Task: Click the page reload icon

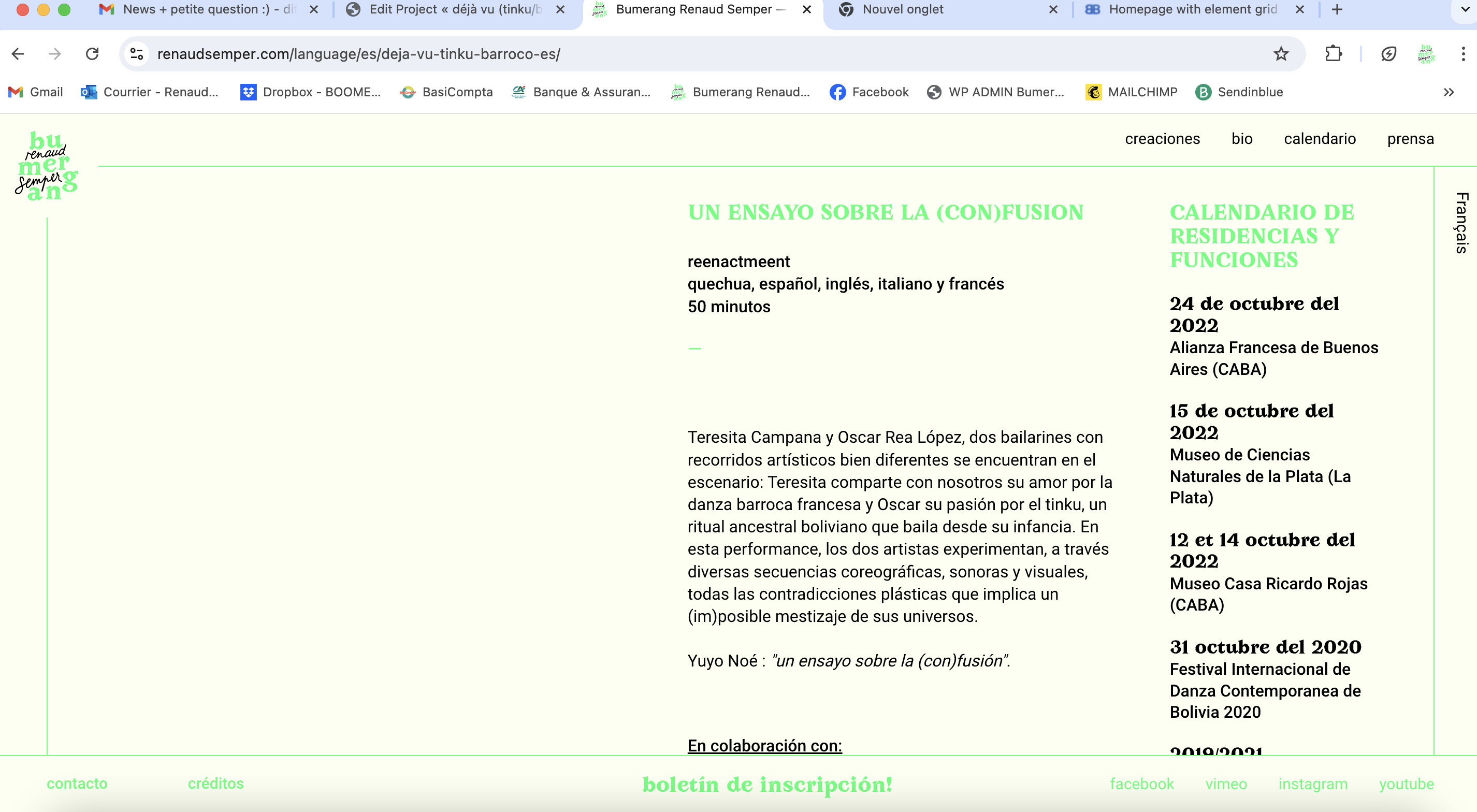Action: pos(92,54)
